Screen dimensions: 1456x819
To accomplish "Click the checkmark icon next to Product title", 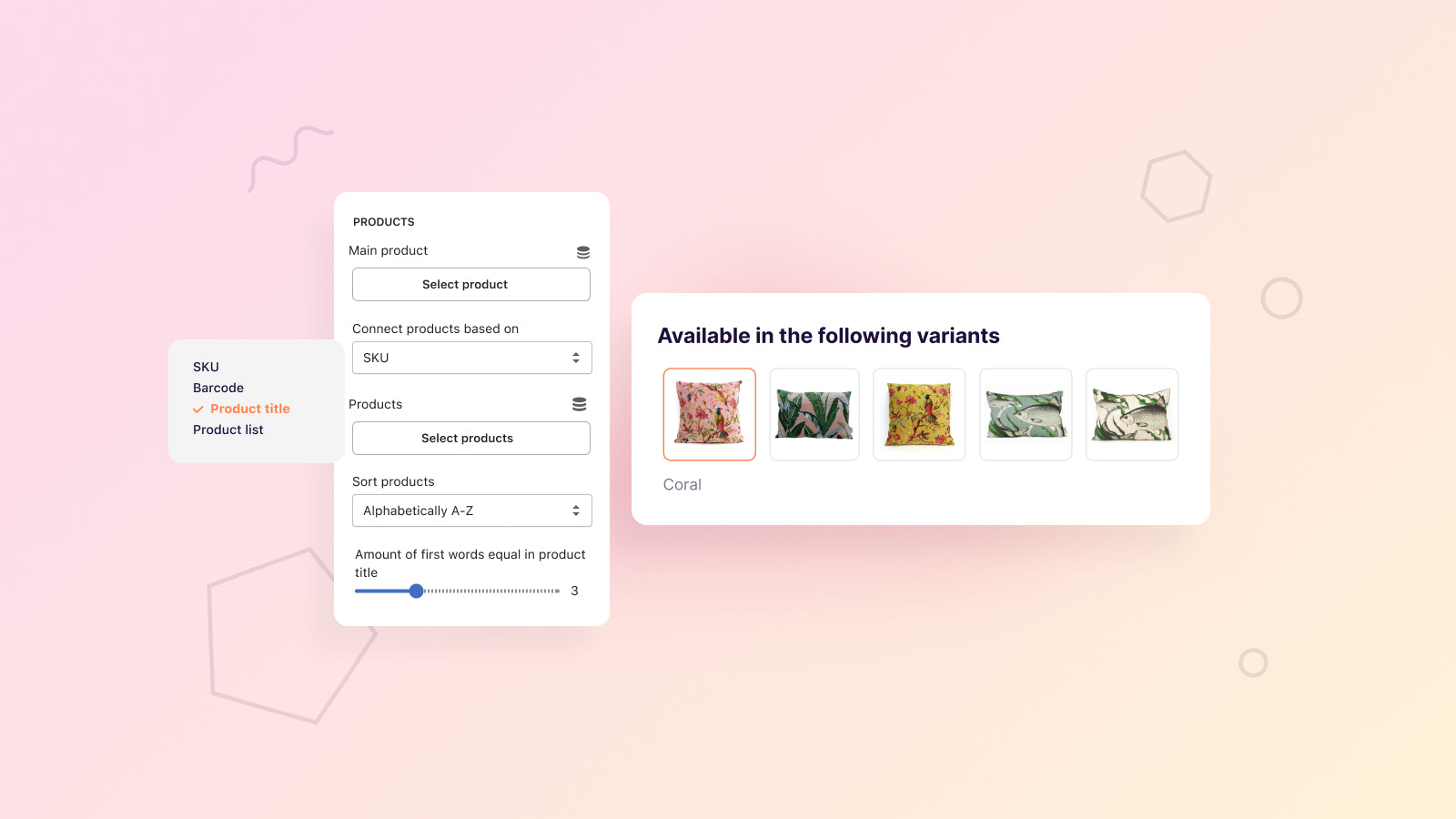I will click(197, 409).
